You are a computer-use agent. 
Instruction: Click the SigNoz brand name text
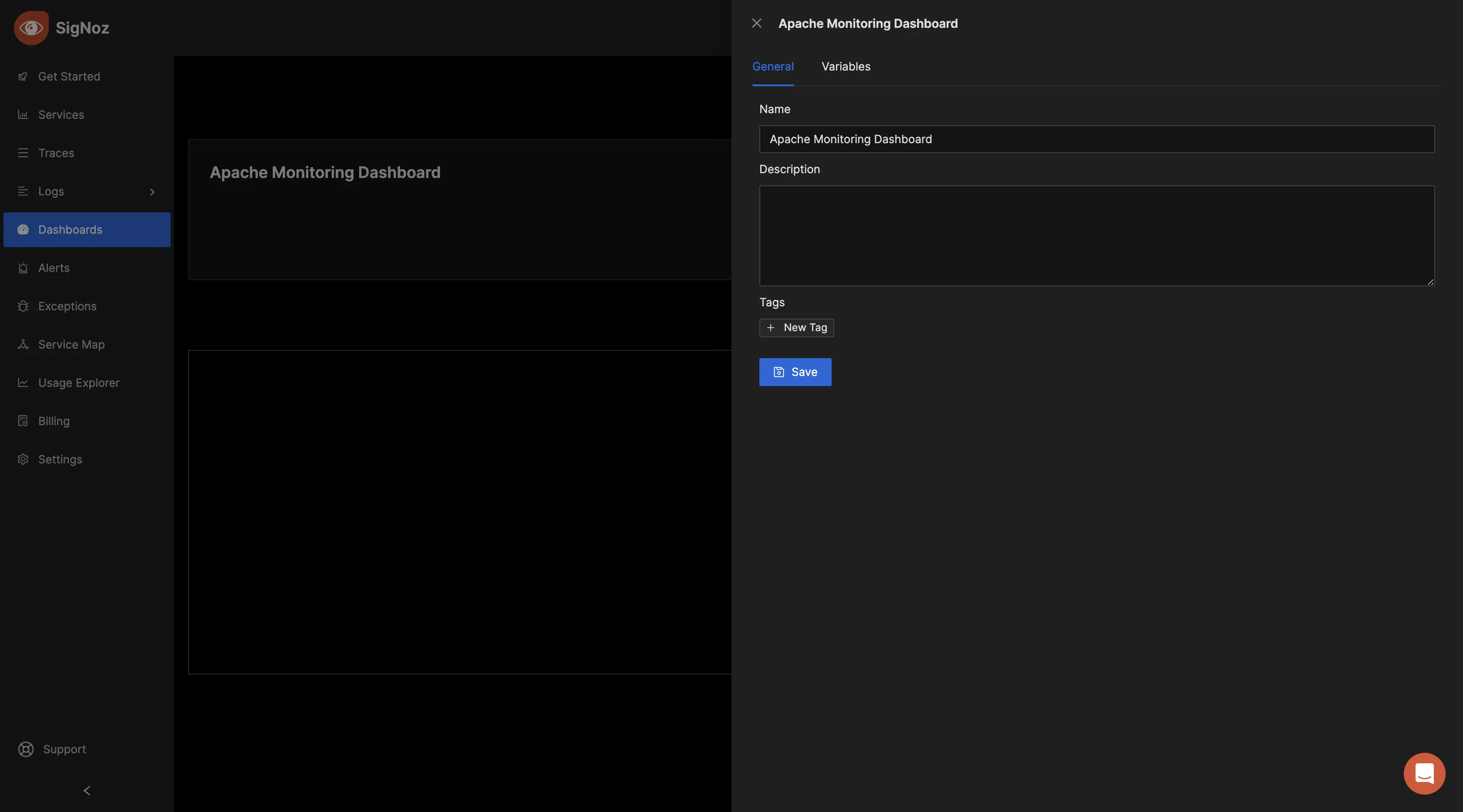pos(82,28)
